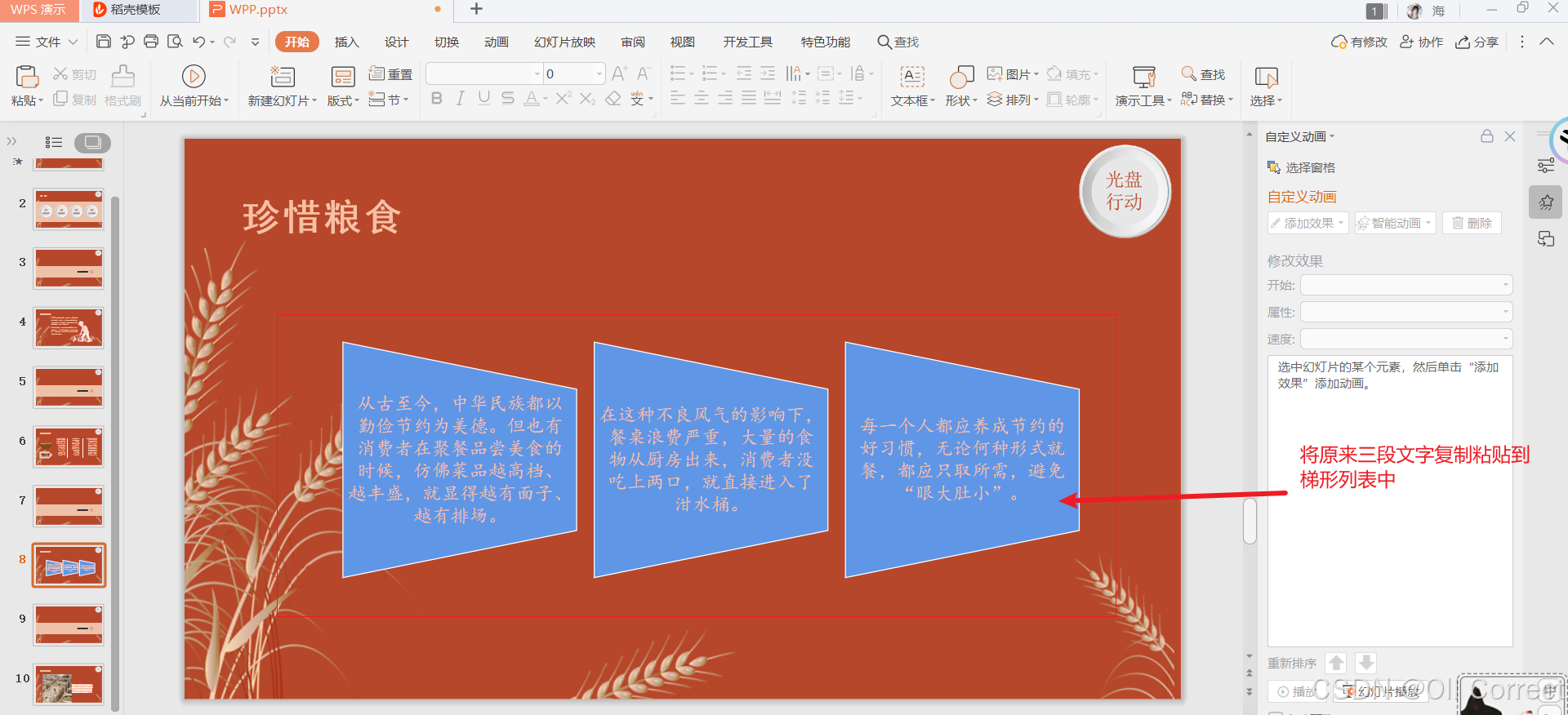The width and height of the screenshot is (1568, 715).
Task: Click the New Slide icon
Action: click(283, 77)
